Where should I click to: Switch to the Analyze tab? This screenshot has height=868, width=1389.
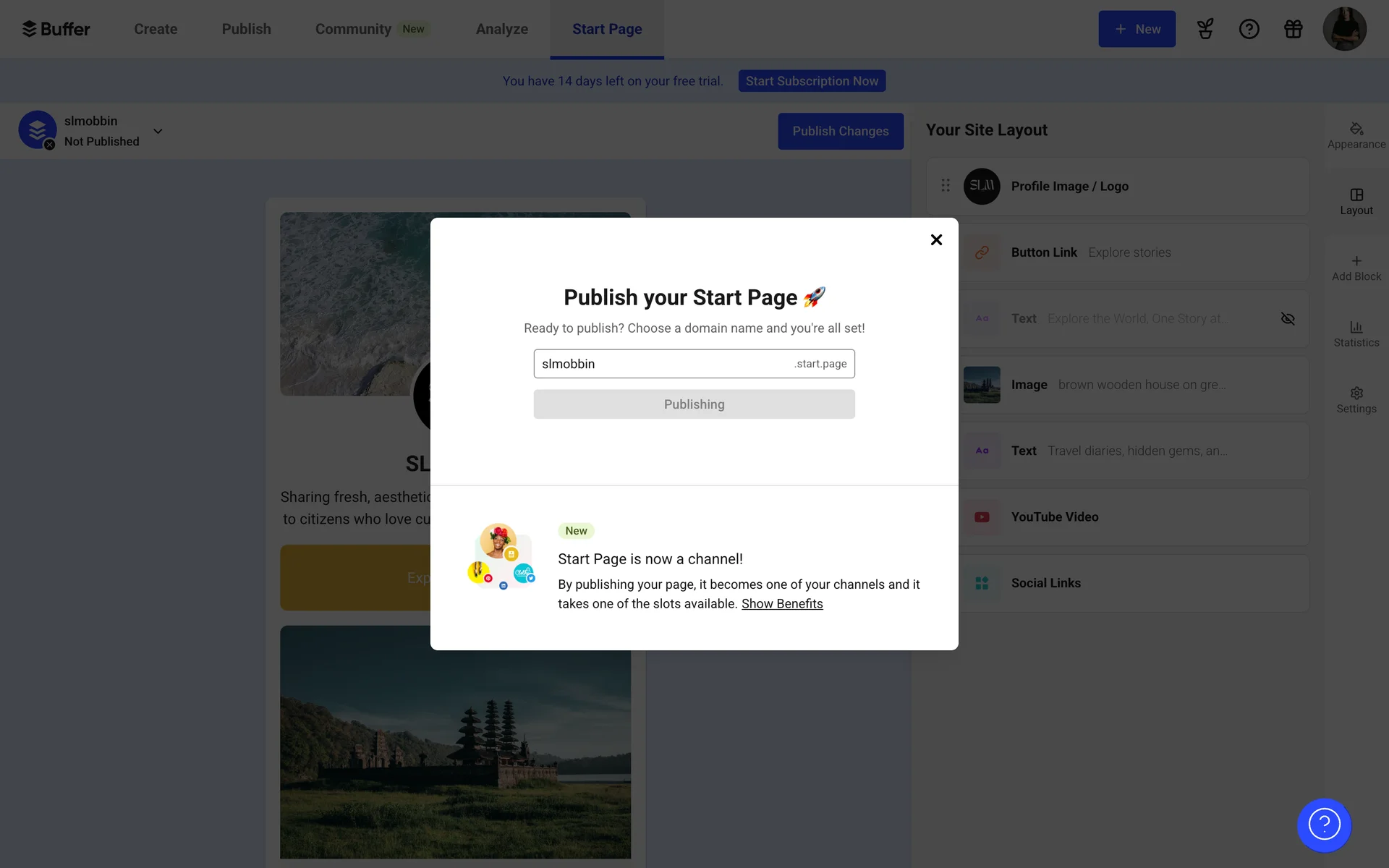(x=501, y=29)
